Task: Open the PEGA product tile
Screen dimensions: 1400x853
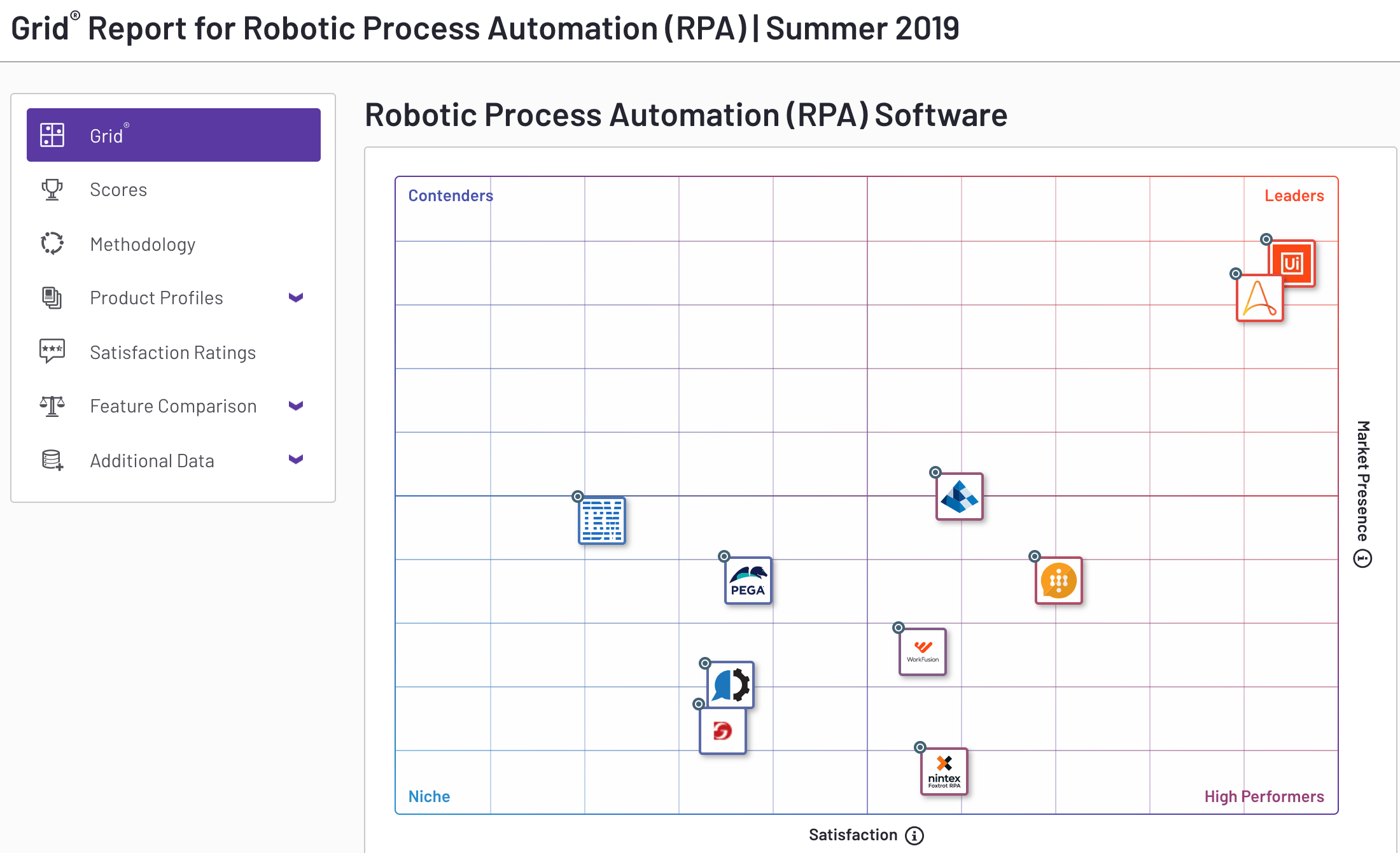Action: pos(748,581)
